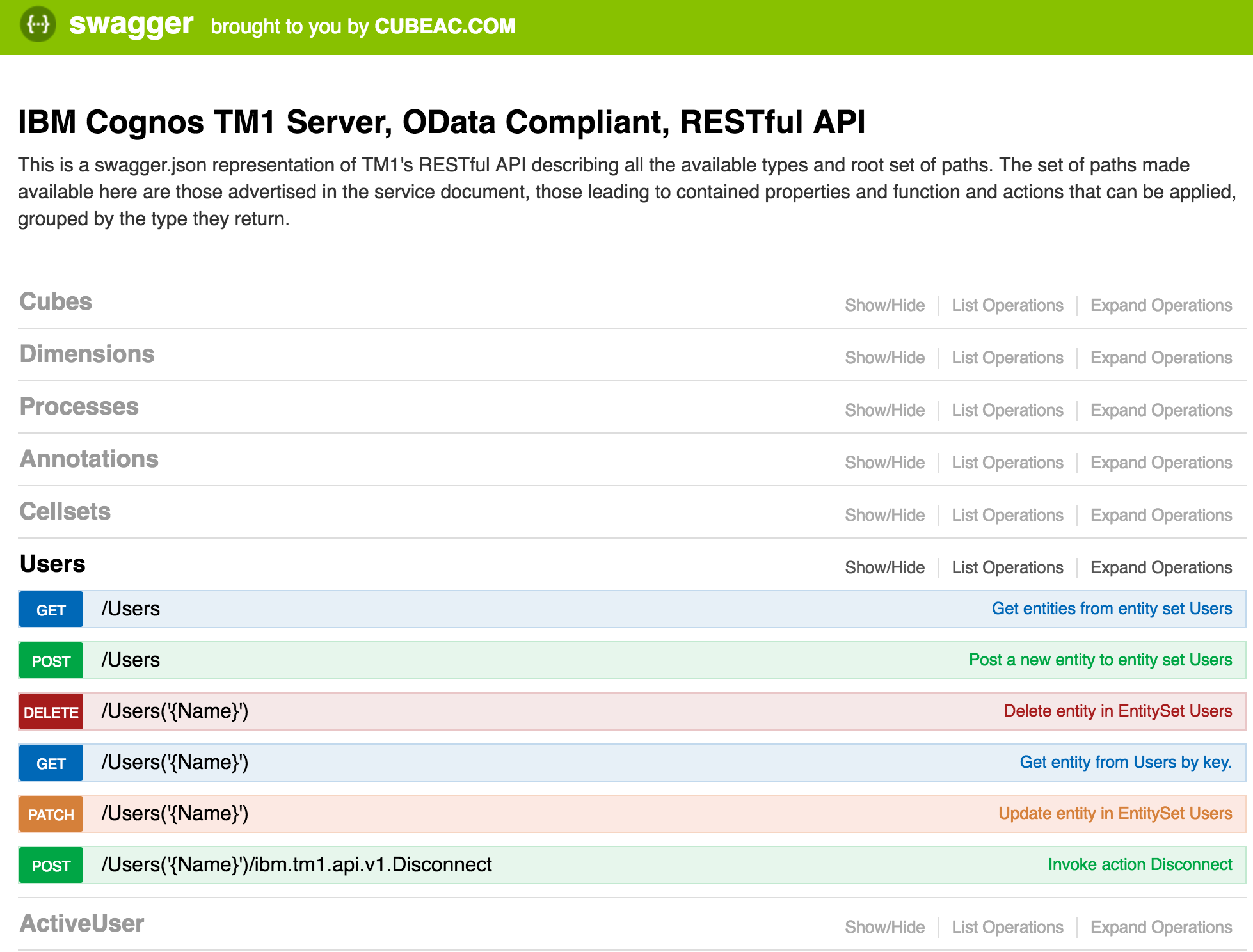Click List Operations for ActiveUser
This screenshot has width=1253, height=952.
1007,927
